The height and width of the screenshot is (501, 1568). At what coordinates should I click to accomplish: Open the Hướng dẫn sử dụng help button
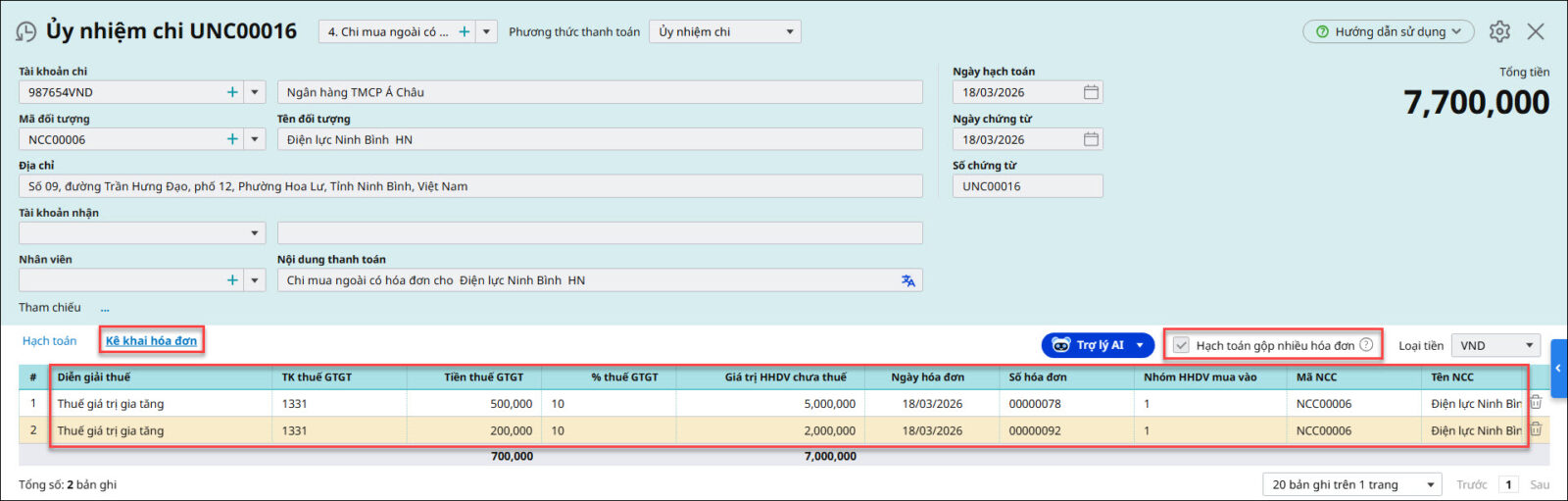(x=1388, y=31)
